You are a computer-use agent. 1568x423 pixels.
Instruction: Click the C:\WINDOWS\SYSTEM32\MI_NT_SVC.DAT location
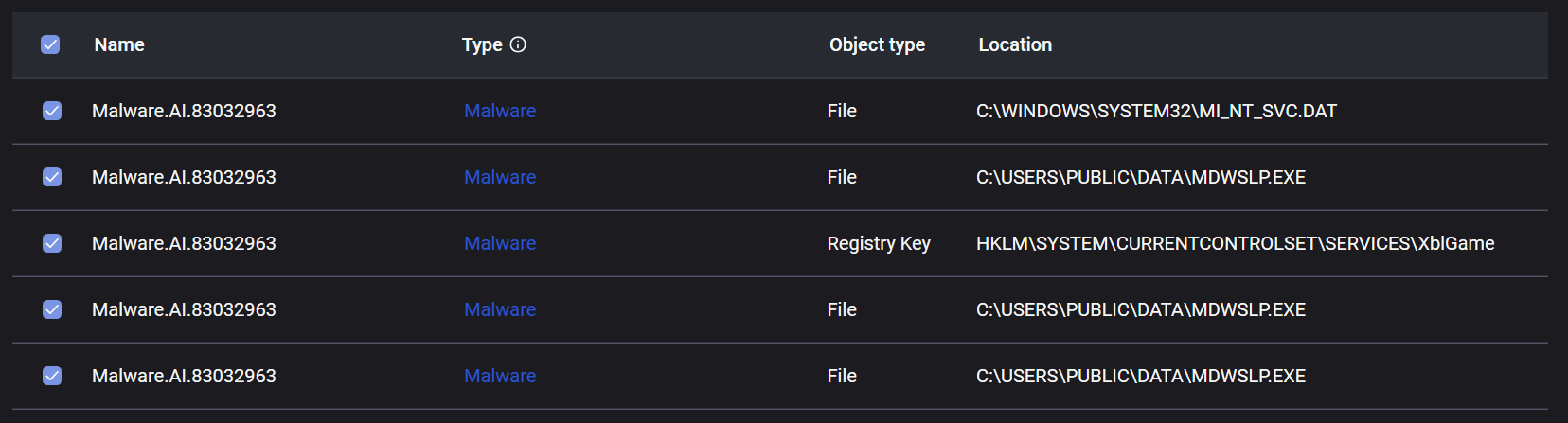[1156, 111]
